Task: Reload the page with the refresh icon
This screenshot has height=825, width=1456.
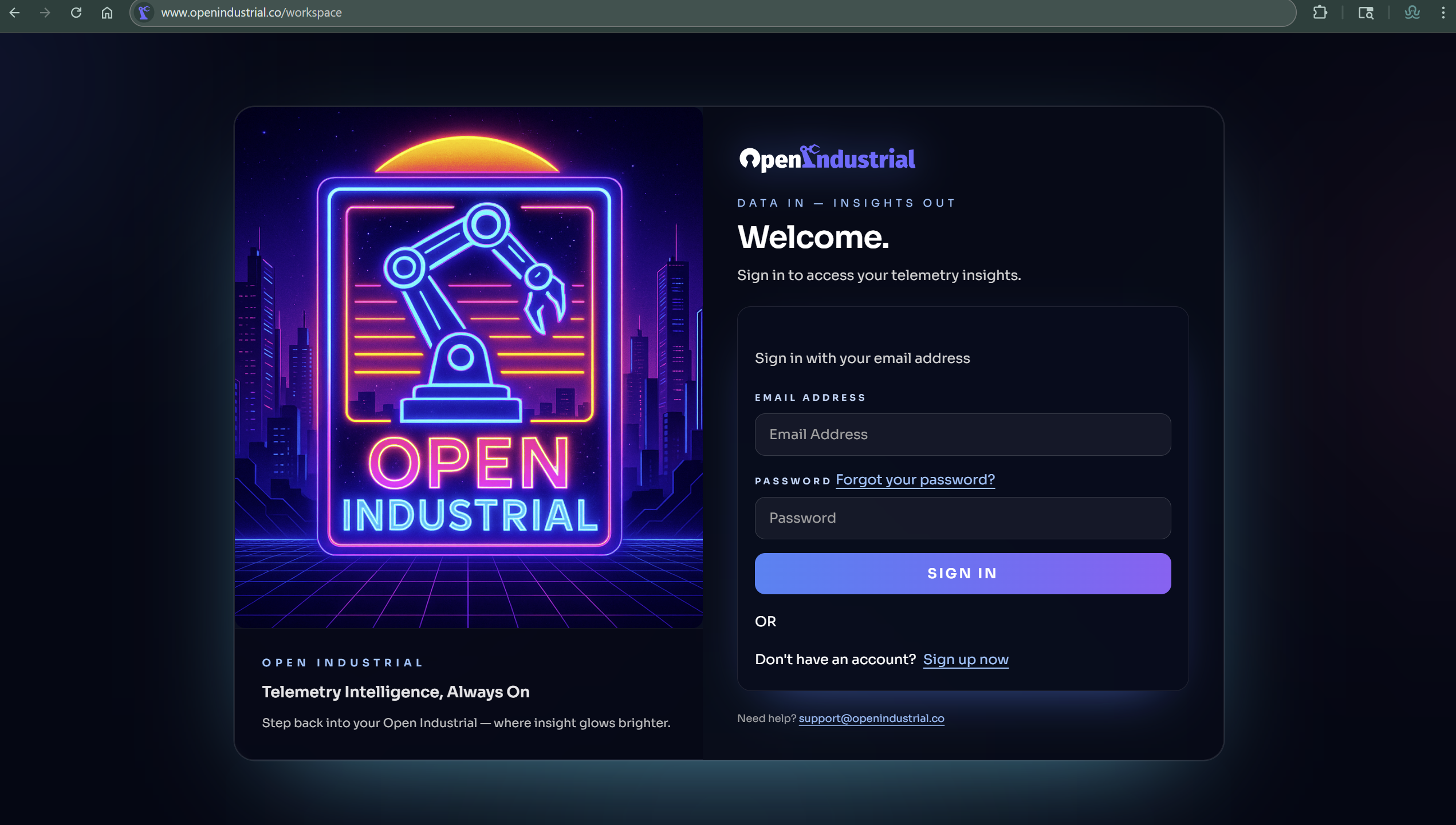Action: (76, 13)
